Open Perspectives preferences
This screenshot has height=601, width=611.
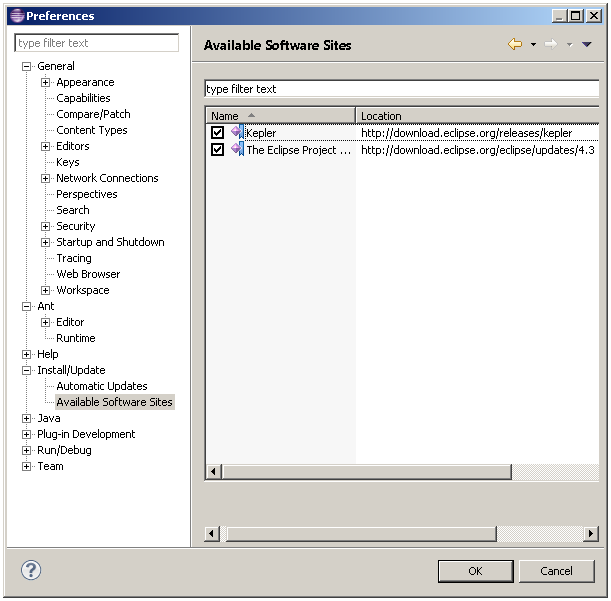pos(87,194)
